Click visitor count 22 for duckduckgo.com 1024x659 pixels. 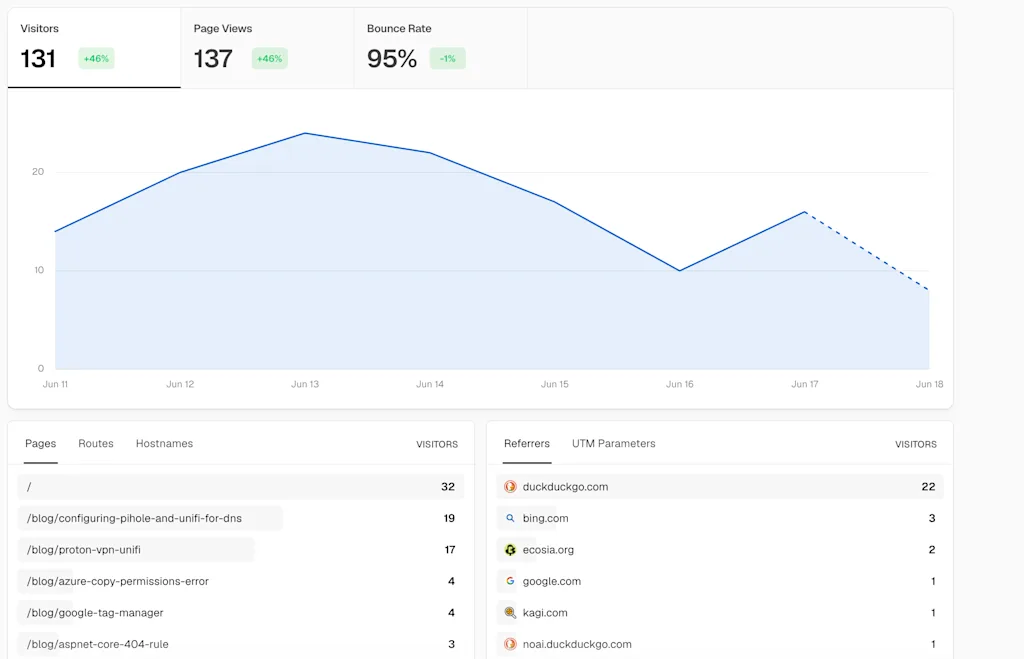tap(928, 487)
